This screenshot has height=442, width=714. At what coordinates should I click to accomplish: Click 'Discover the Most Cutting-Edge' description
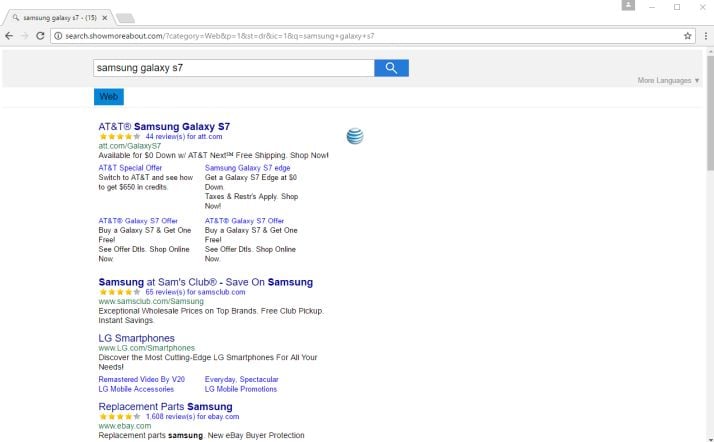(x=208, y=362)
